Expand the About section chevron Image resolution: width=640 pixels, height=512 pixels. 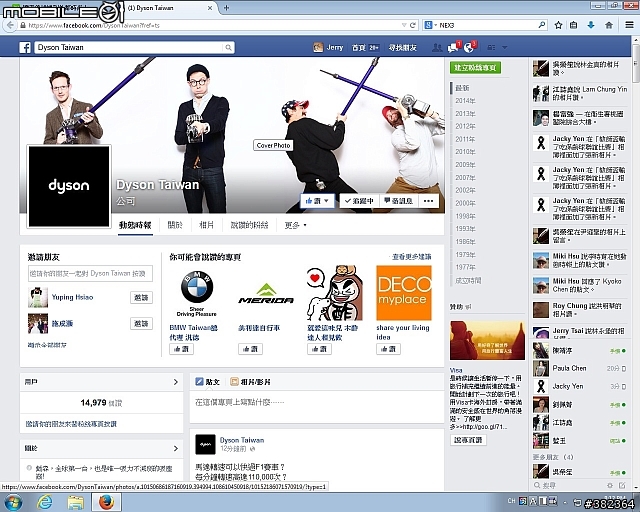click(x=176, y=448)
